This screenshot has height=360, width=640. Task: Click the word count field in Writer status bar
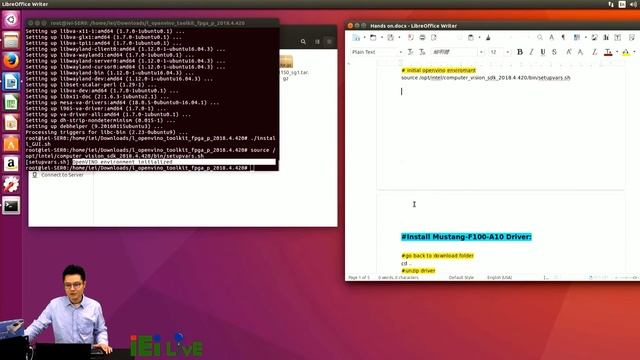[x=398, y=278]
